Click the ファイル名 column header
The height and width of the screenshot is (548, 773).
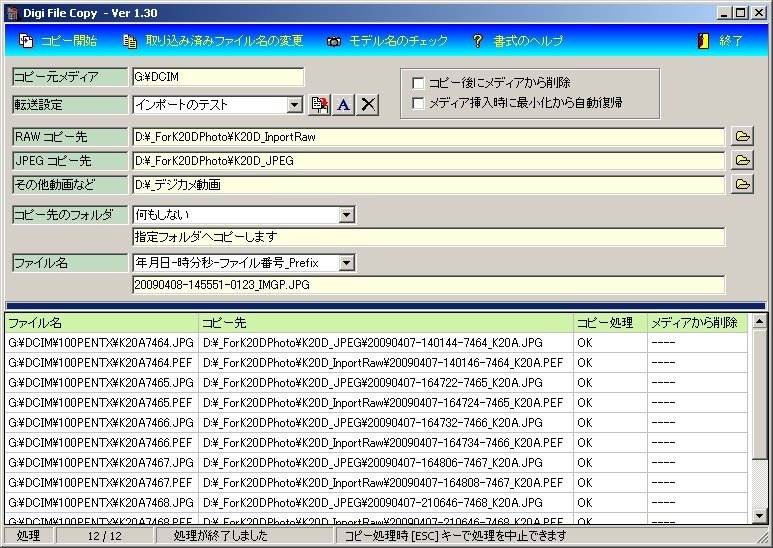pyautogui.click(x=102, y=323)
